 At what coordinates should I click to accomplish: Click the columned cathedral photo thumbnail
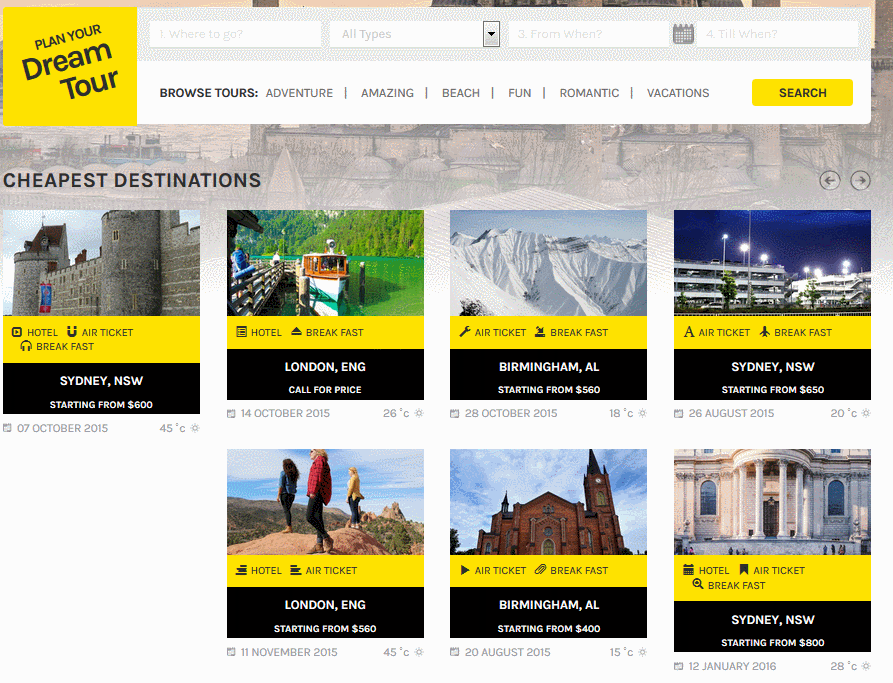pos(772,502)
